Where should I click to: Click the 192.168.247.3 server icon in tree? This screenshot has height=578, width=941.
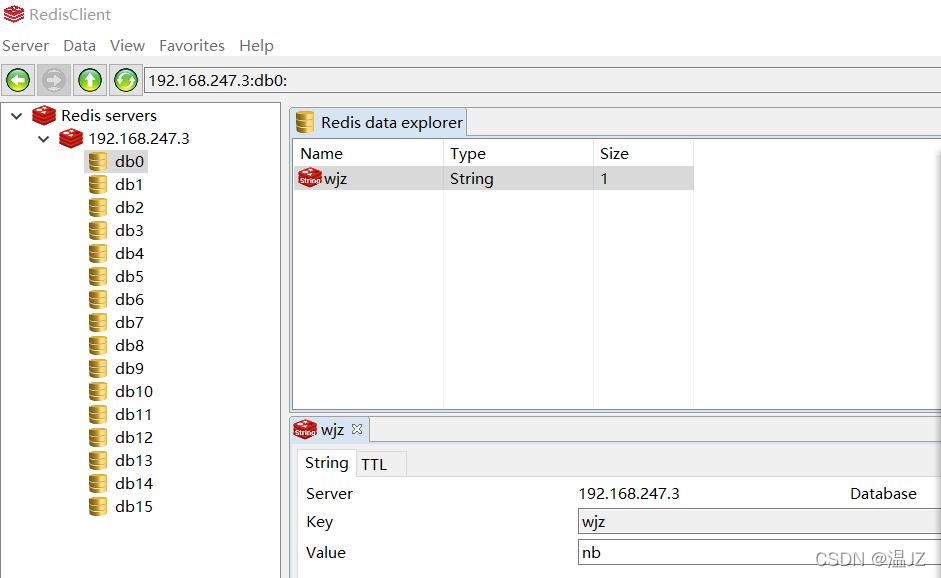[x=71, y=138]
